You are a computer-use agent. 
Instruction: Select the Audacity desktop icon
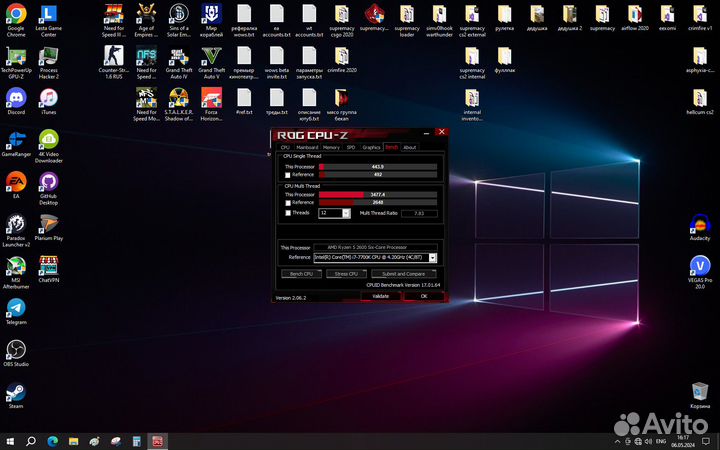[x=700, y=228]
